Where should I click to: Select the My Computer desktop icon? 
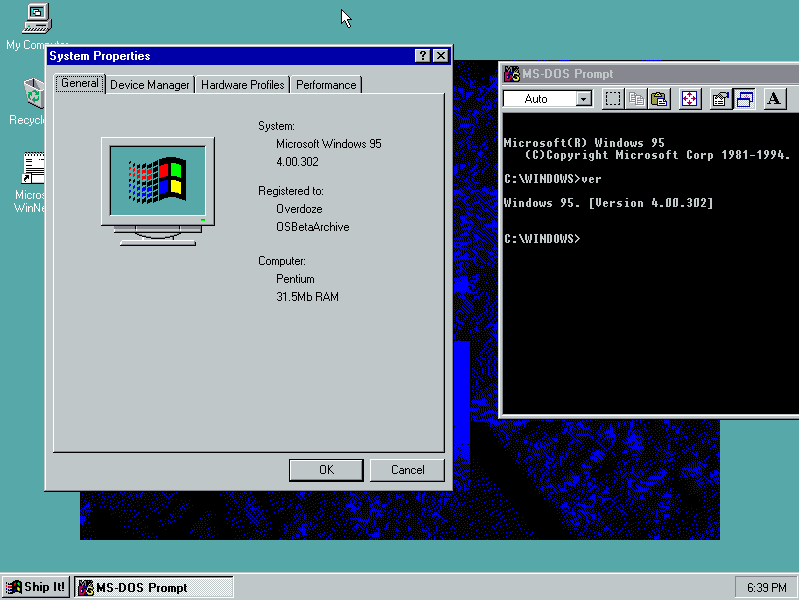(x=37, y=27)
